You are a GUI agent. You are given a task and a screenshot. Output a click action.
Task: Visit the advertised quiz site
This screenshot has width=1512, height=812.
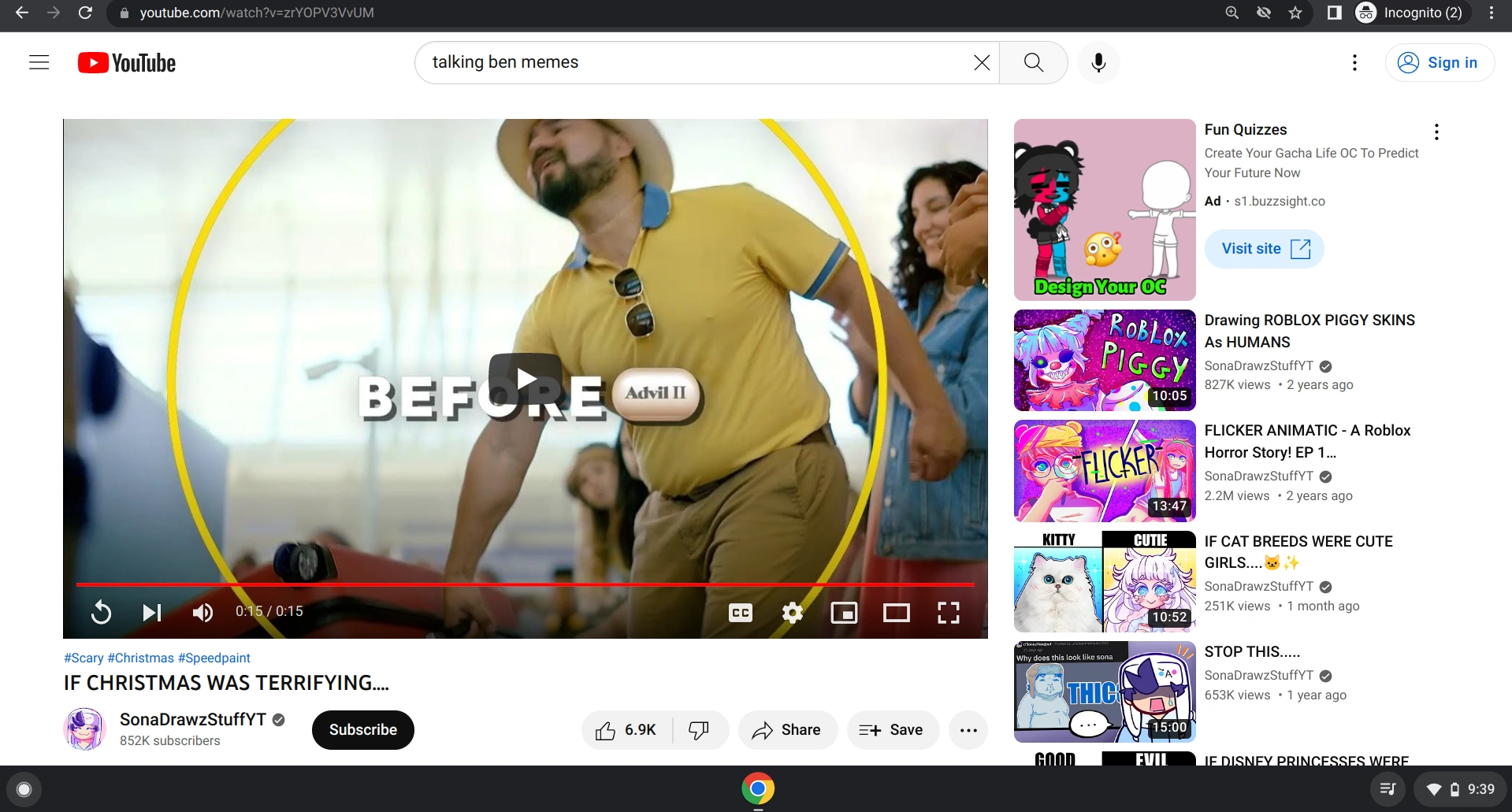(x=1263, y=248)
